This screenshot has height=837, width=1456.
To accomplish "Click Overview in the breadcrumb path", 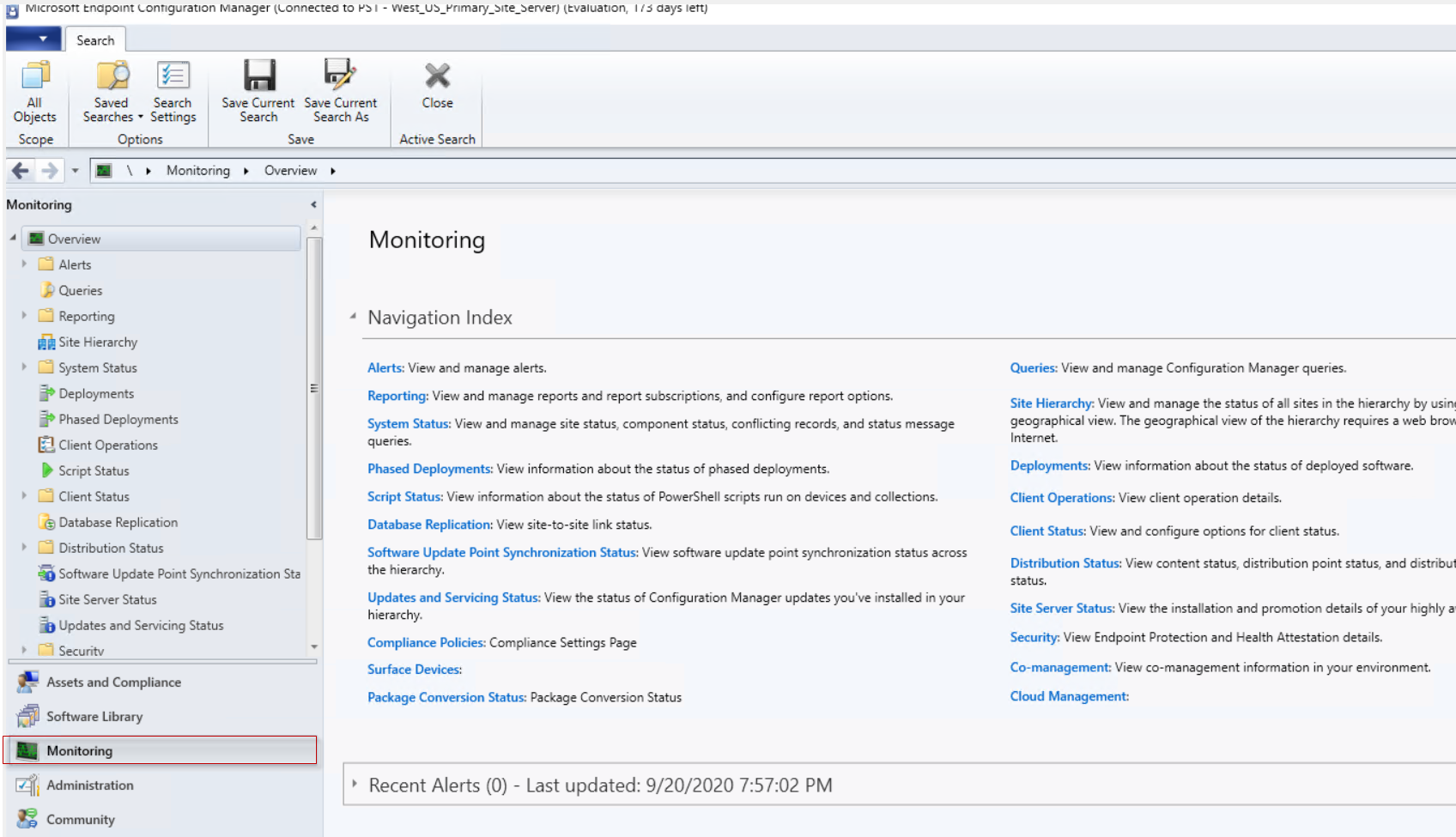I will 290,171.
